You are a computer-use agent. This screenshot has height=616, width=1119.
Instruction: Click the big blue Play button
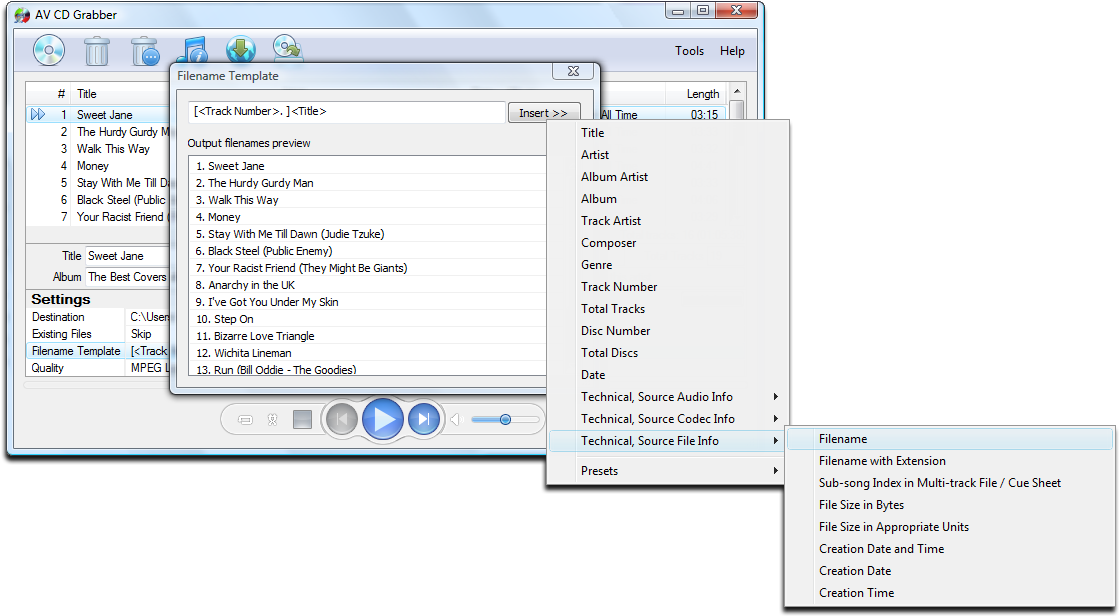click(383, 420)
